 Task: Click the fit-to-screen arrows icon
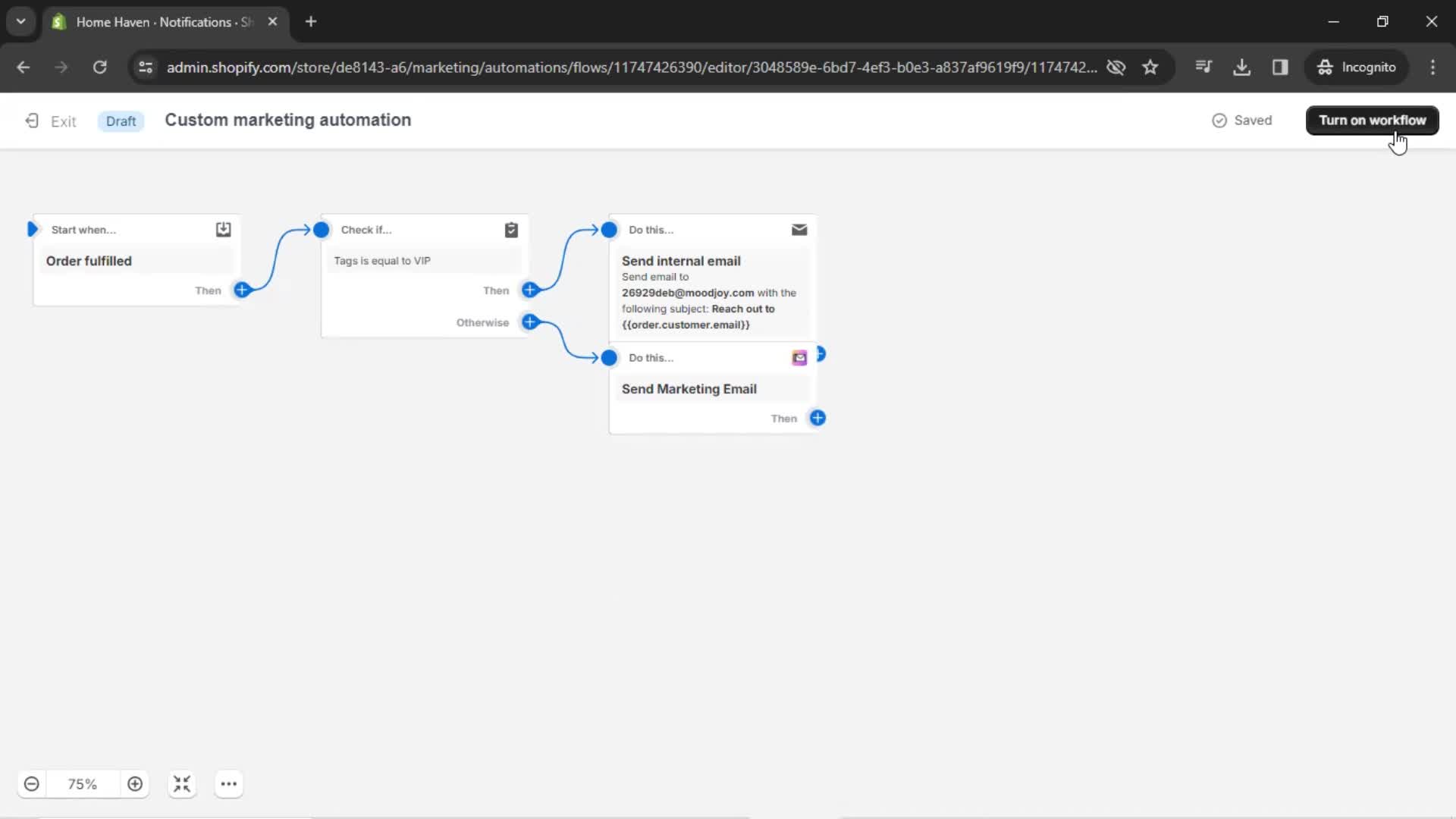[x=181, y=784]
